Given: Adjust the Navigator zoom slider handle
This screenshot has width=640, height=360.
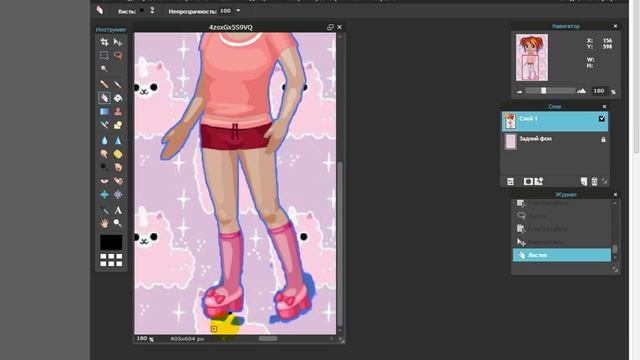Looking at the screenshot, I should (x=544, y=91).
